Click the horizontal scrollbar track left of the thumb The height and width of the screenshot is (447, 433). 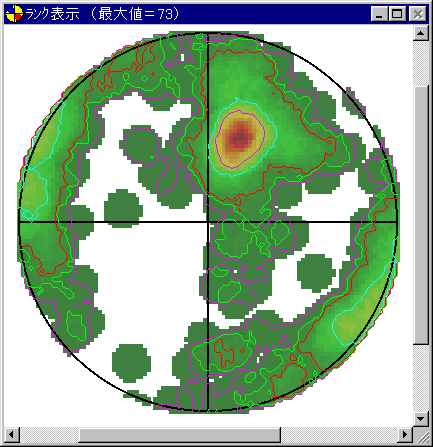(x=49, y=435)
